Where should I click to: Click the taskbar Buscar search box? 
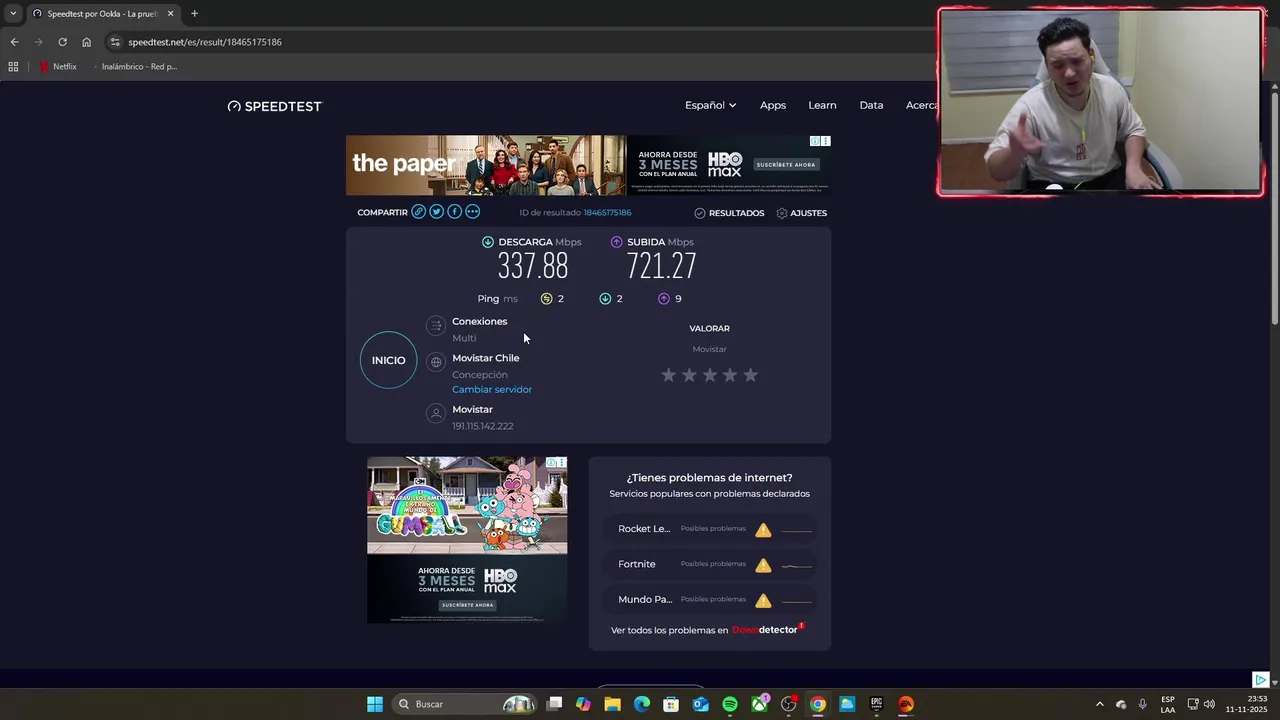click(x=465, y=704)
